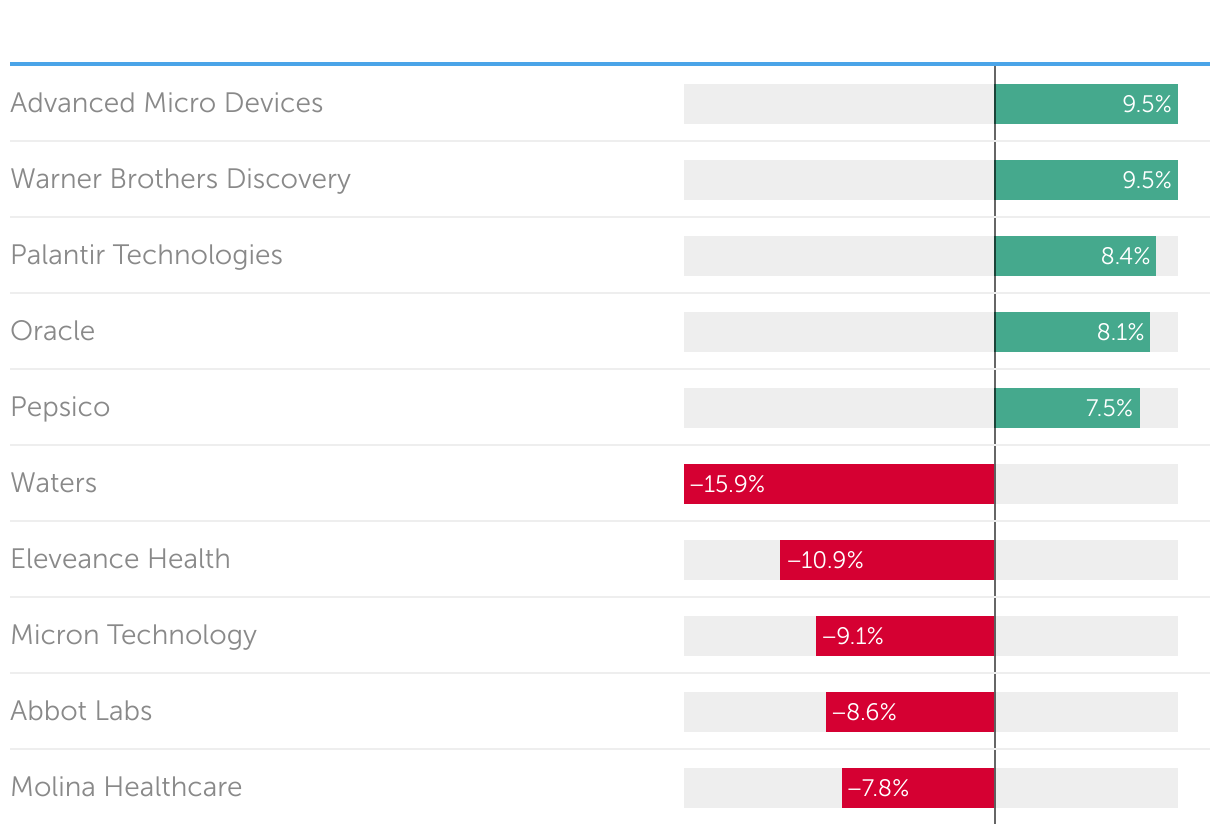Click the Abbot Labs label
1220x834 pixels.
(81, 711)
